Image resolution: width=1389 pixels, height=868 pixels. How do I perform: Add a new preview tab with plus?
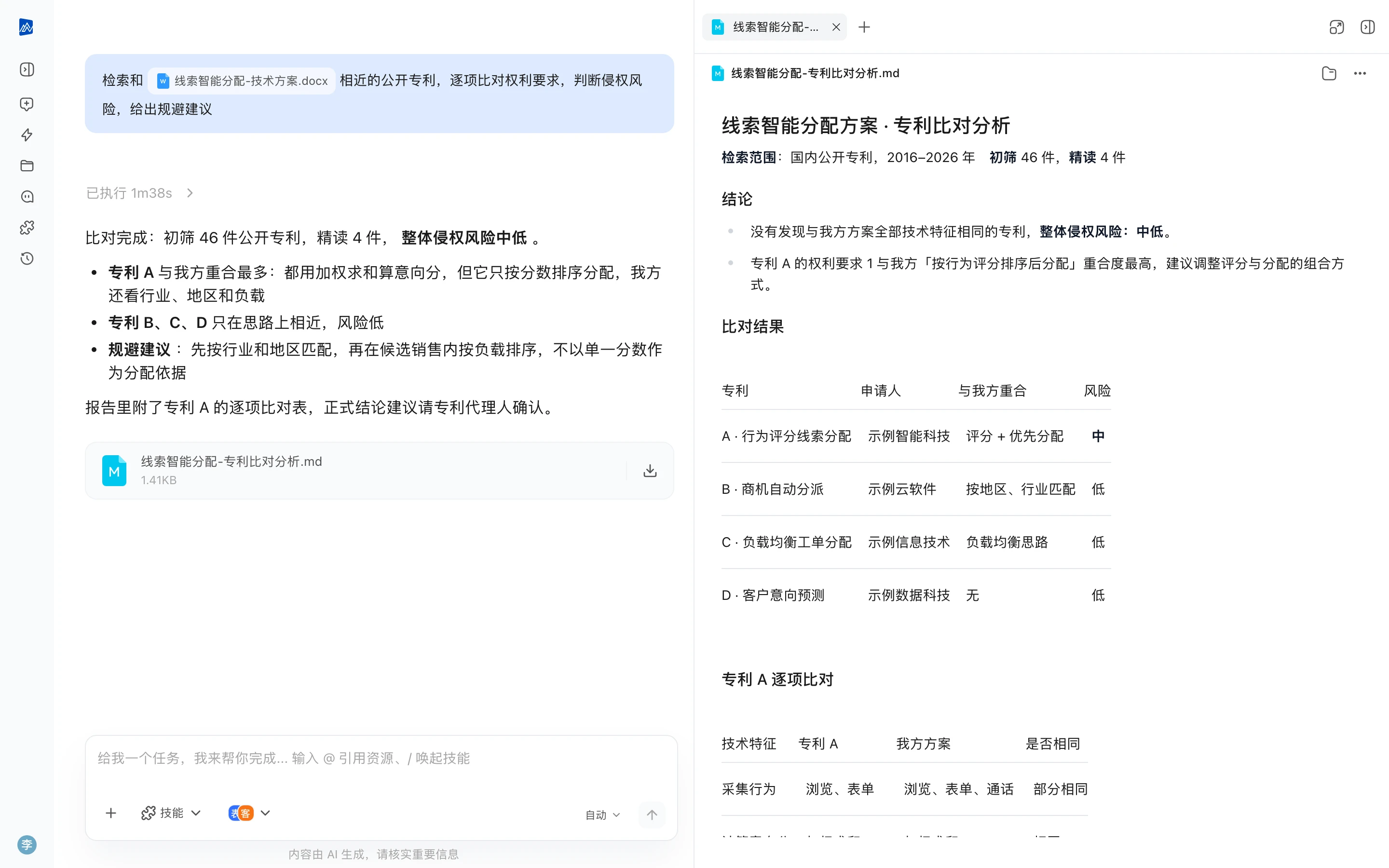[864, 27]
